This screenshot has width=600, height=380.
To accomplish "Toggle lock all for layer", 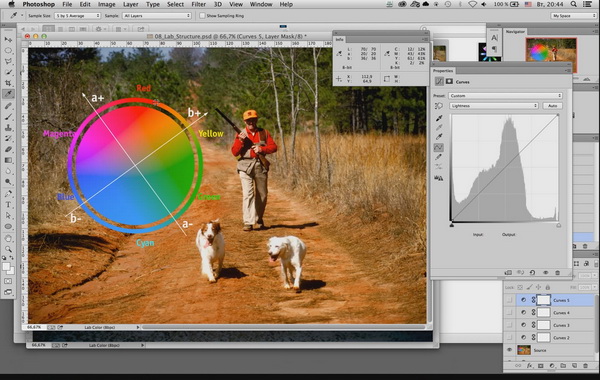I will [x=548, y=287].
